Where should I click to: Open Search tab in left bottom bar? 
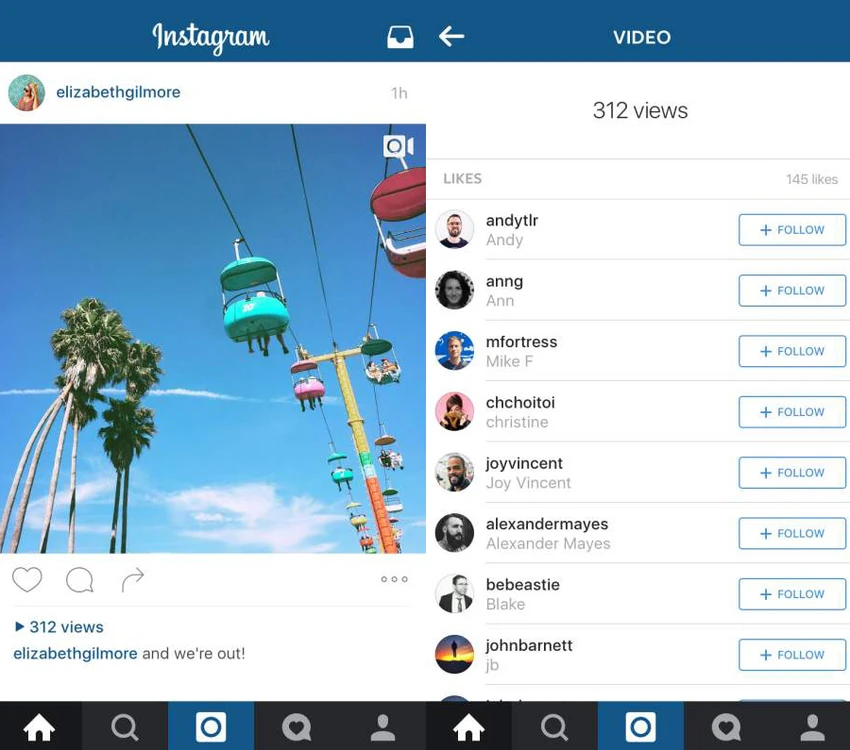pyautogui.click(x=125, y=726)
